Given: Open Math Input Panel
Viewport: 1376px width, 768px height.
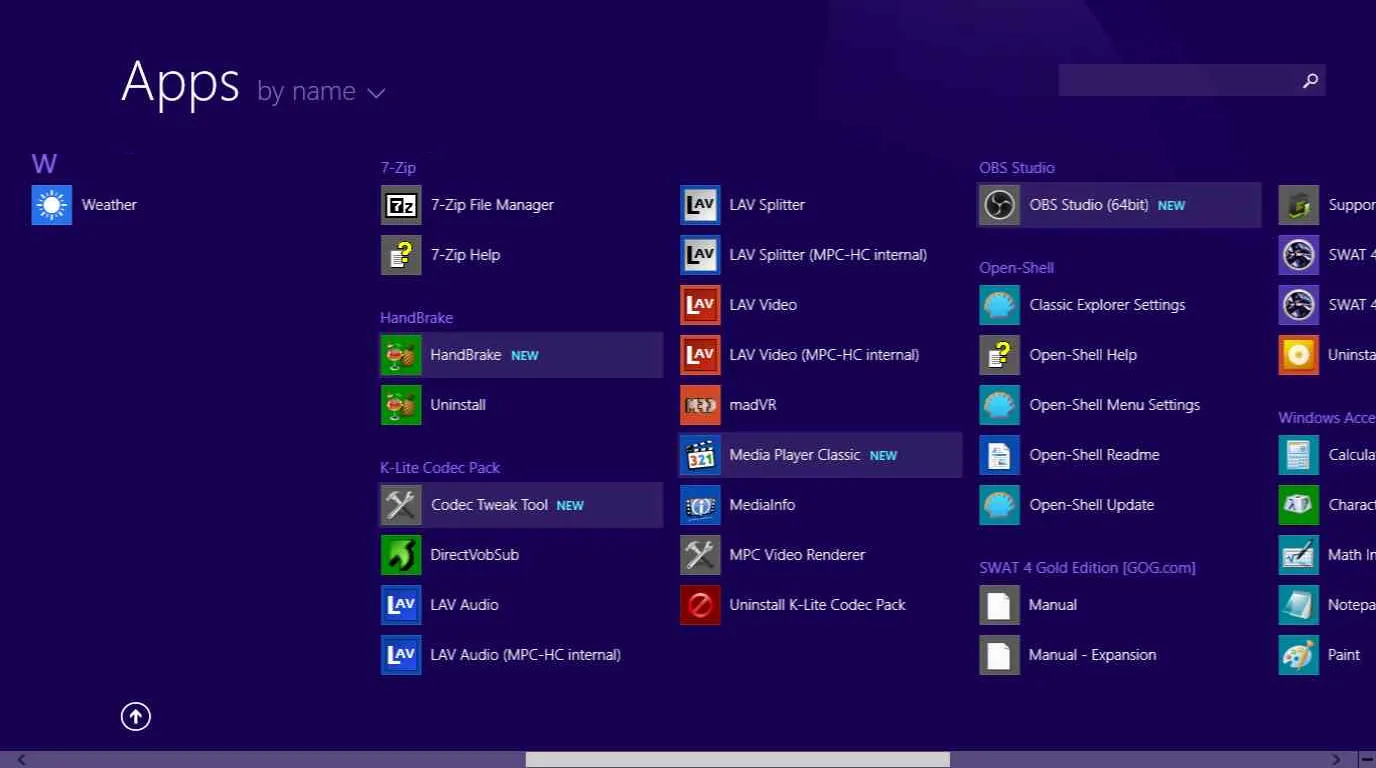Looking at the screenshot, I should click(1327, 555).
